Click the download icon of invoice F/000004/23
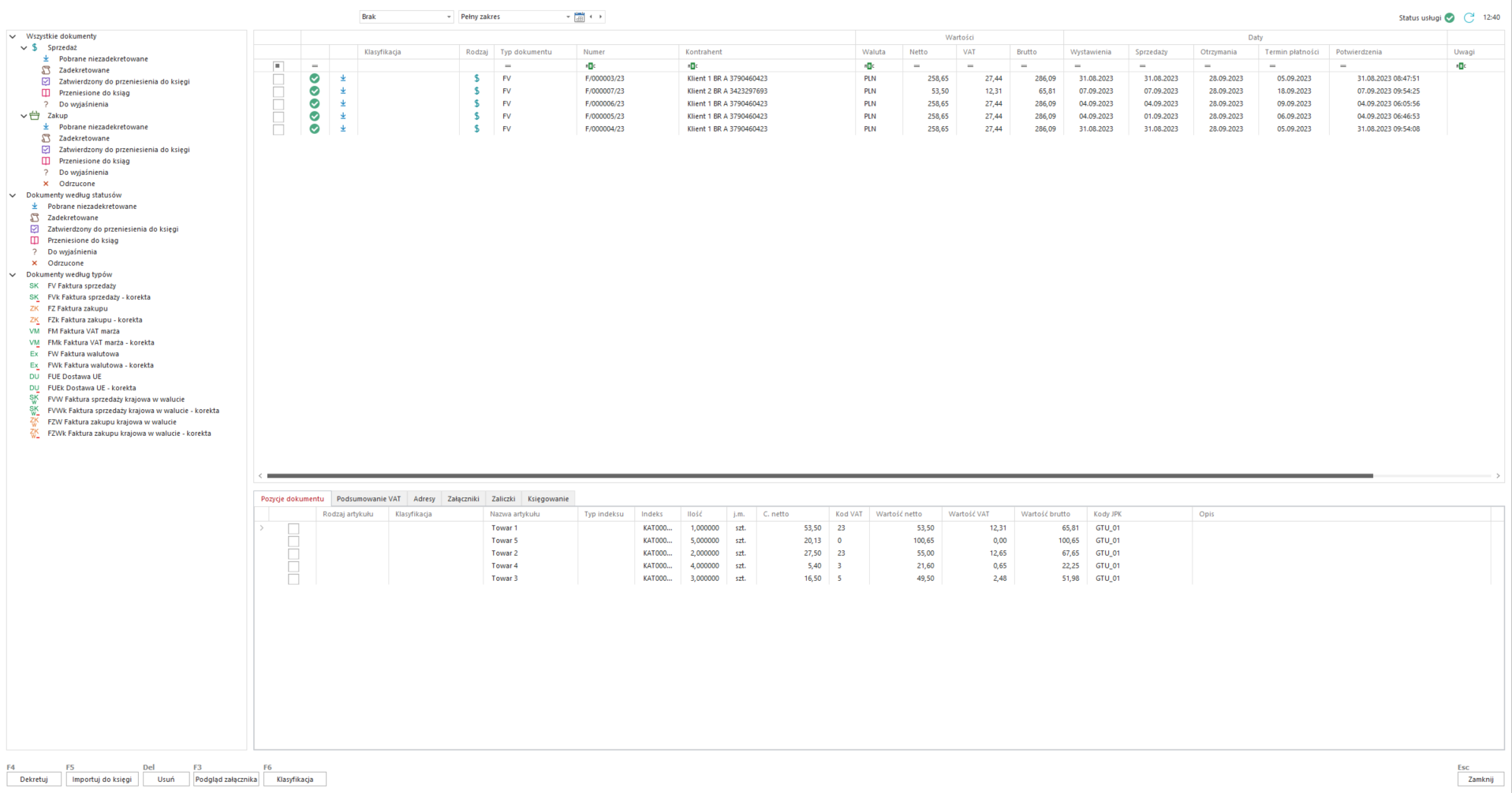 343,129
